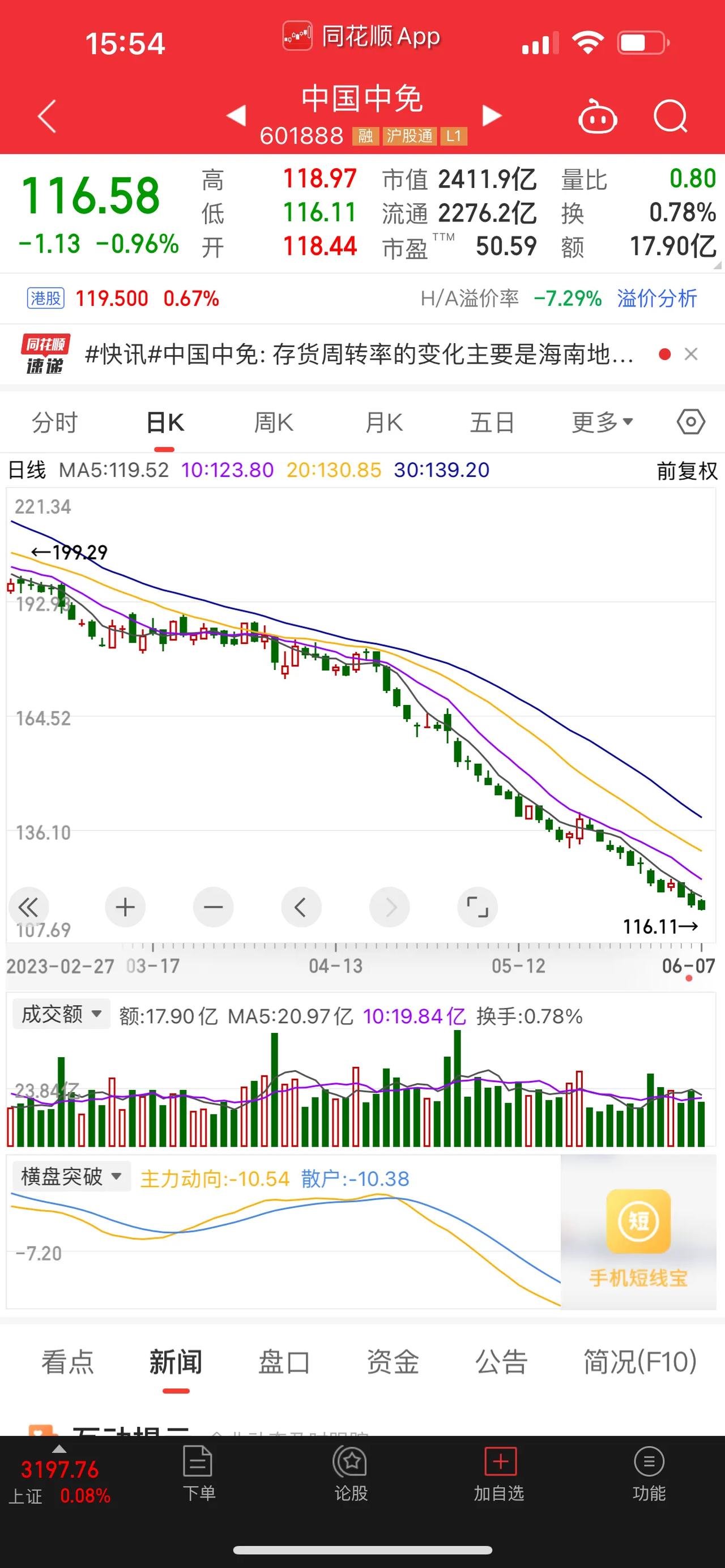Open 论股 discussion icon
Image resolution: width=725 pixels, height=1568 pixels.
[351, 1473]
